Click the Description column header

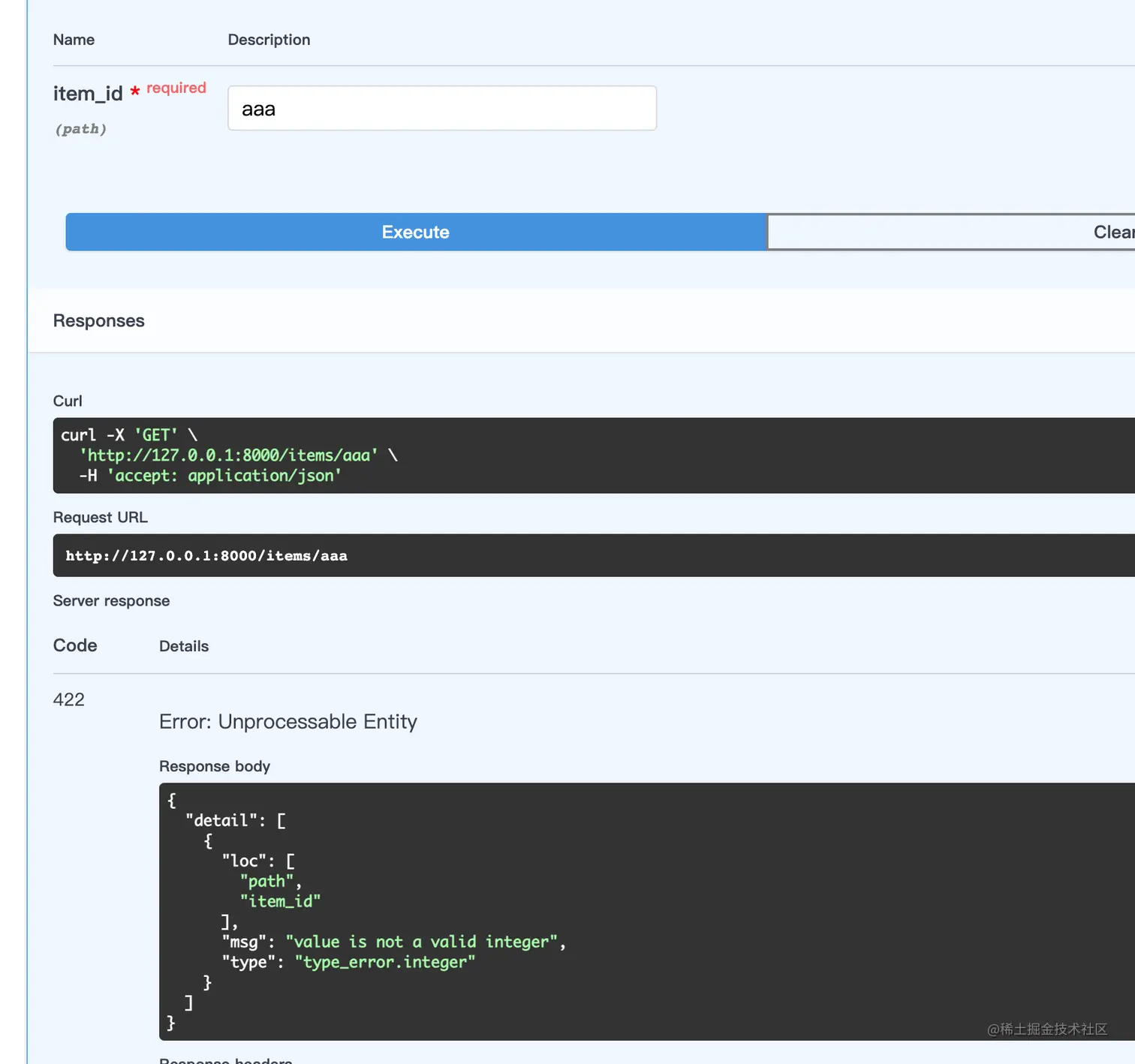[269, 40]
